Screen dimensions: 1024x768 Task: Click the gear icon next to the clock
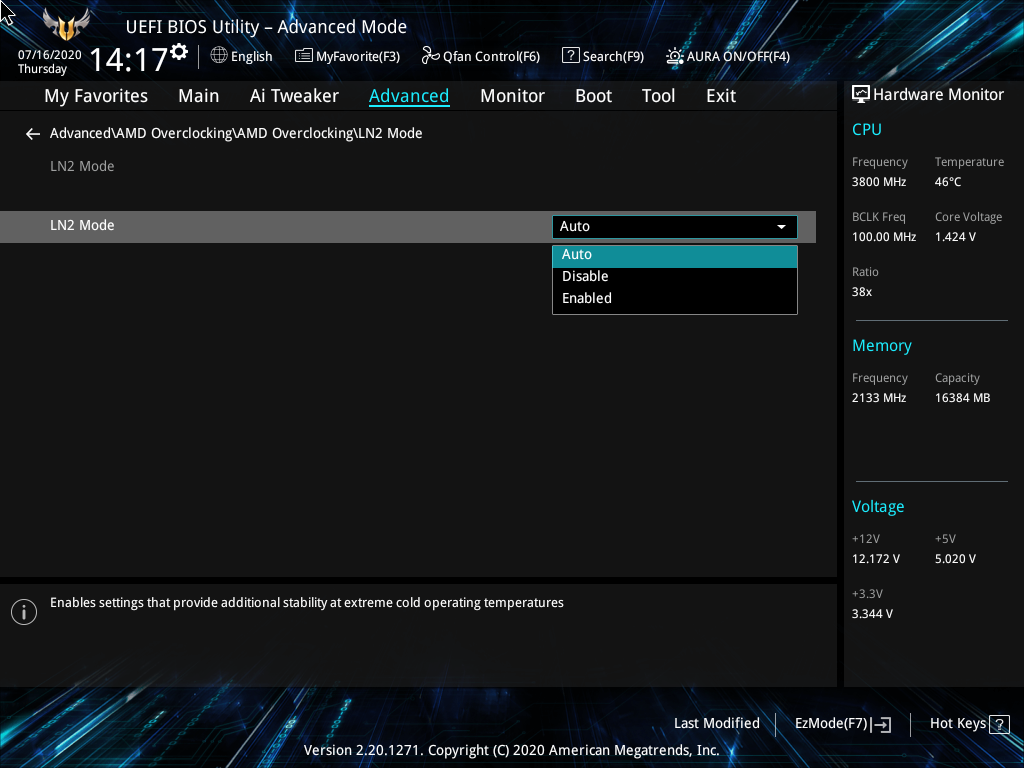coord(179,52)
